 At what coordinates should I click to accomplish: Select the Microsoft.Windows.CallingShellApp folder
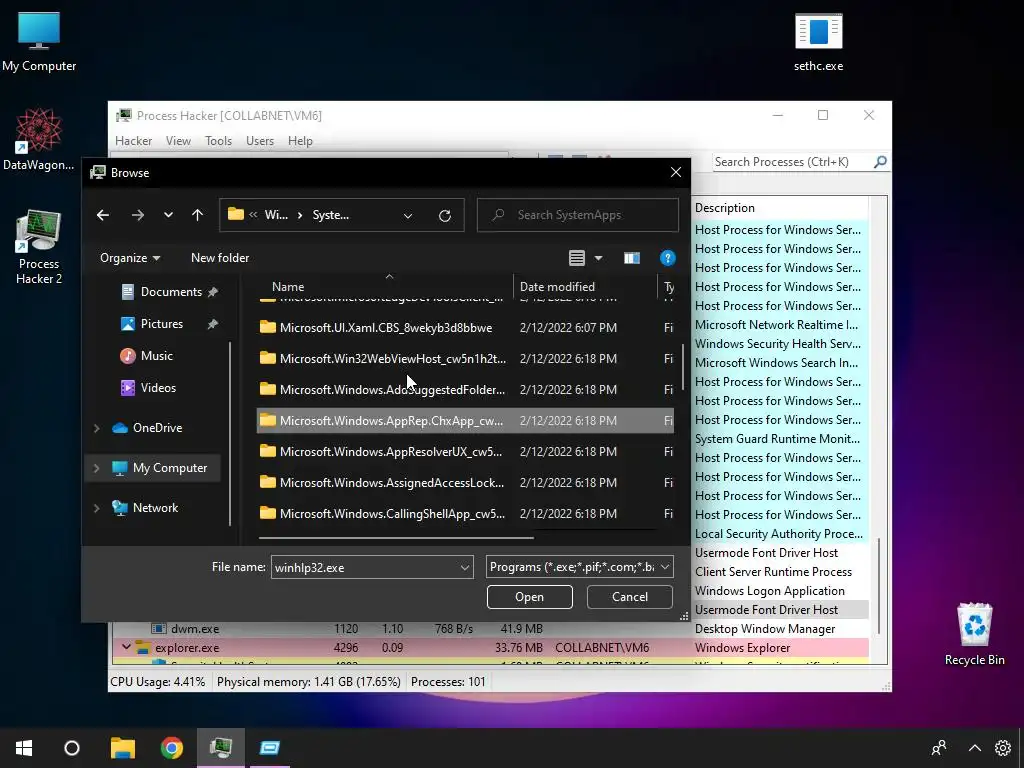(465, 514)
